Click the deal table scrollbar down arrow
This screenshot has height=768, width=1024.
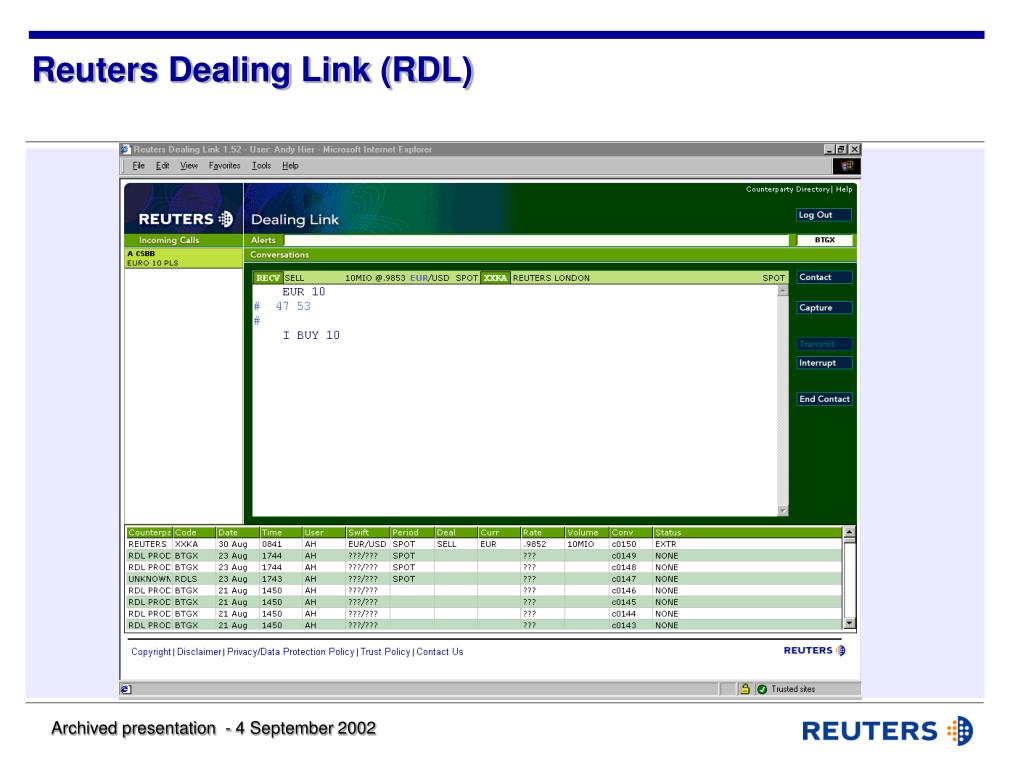(849, 624)
